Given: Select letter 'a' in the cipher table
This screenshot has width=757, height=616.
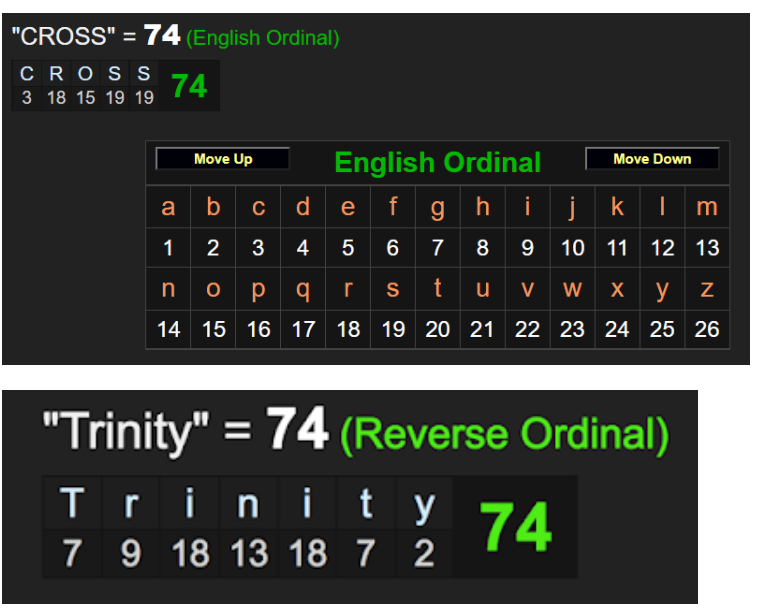Looking at the screenshot, I should pos(168,207).
